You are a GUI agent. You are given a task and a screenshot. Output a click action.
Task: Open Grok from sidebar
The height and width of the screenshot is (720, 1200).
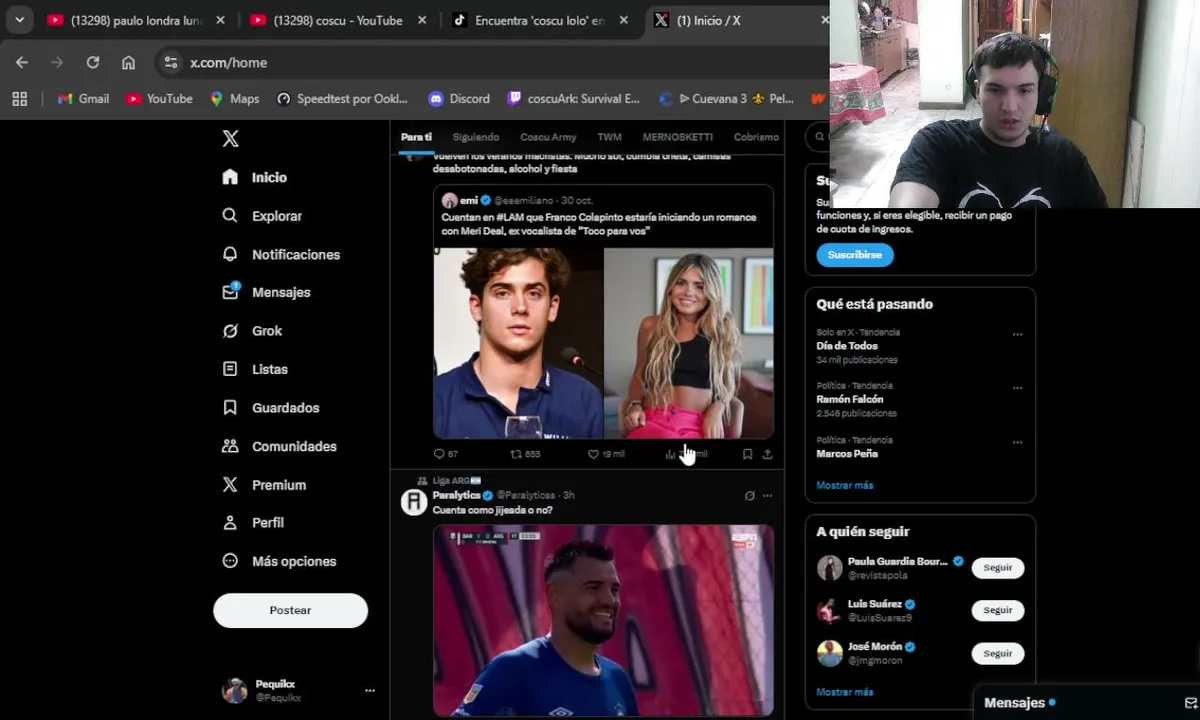tap(252, 331)
